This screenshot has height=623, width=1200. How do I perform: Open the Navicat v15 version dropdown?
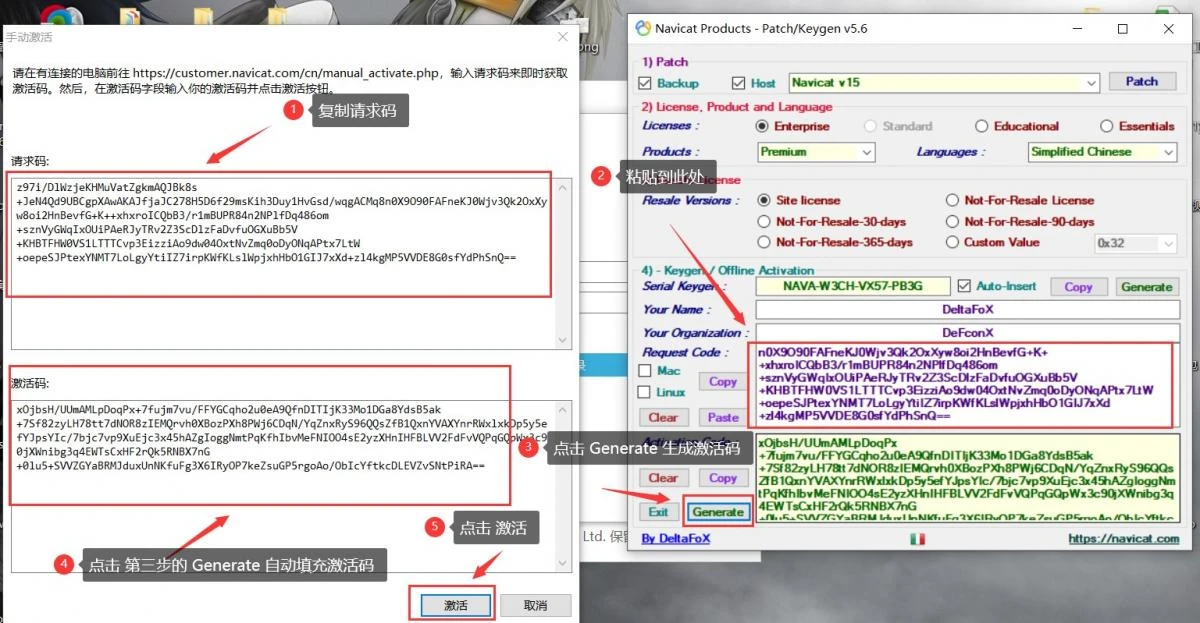pyautogui.click(x=944, y=83)
